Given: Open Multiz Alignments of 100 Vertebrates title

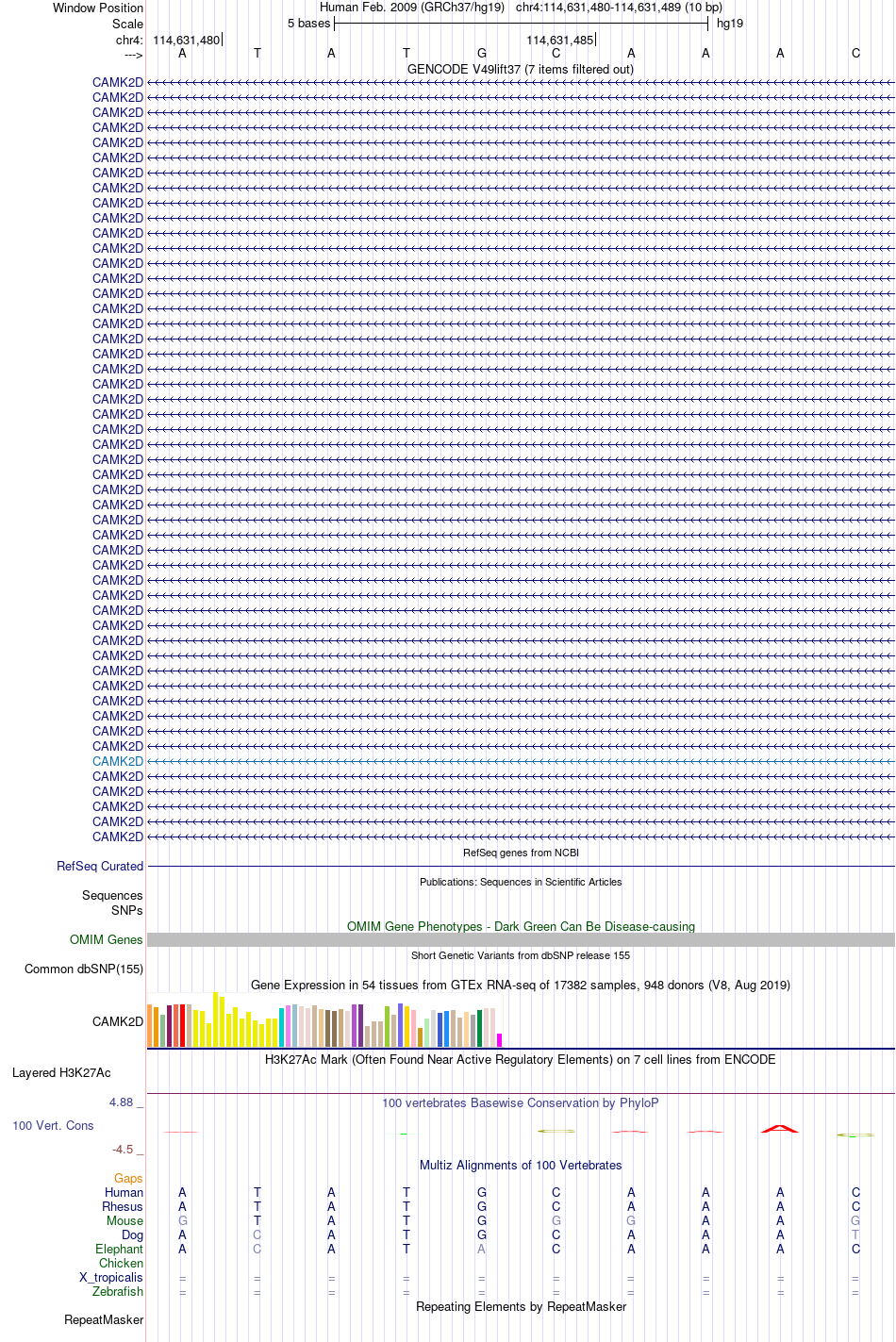Looking at the screenshot, I should (x=521, y=1165).
